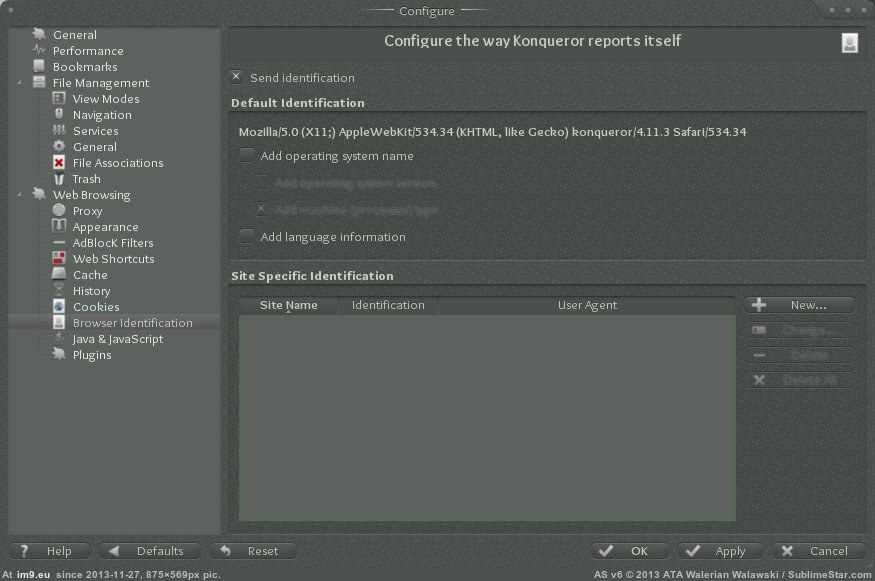Open General listed under File Management

(94, 147)
